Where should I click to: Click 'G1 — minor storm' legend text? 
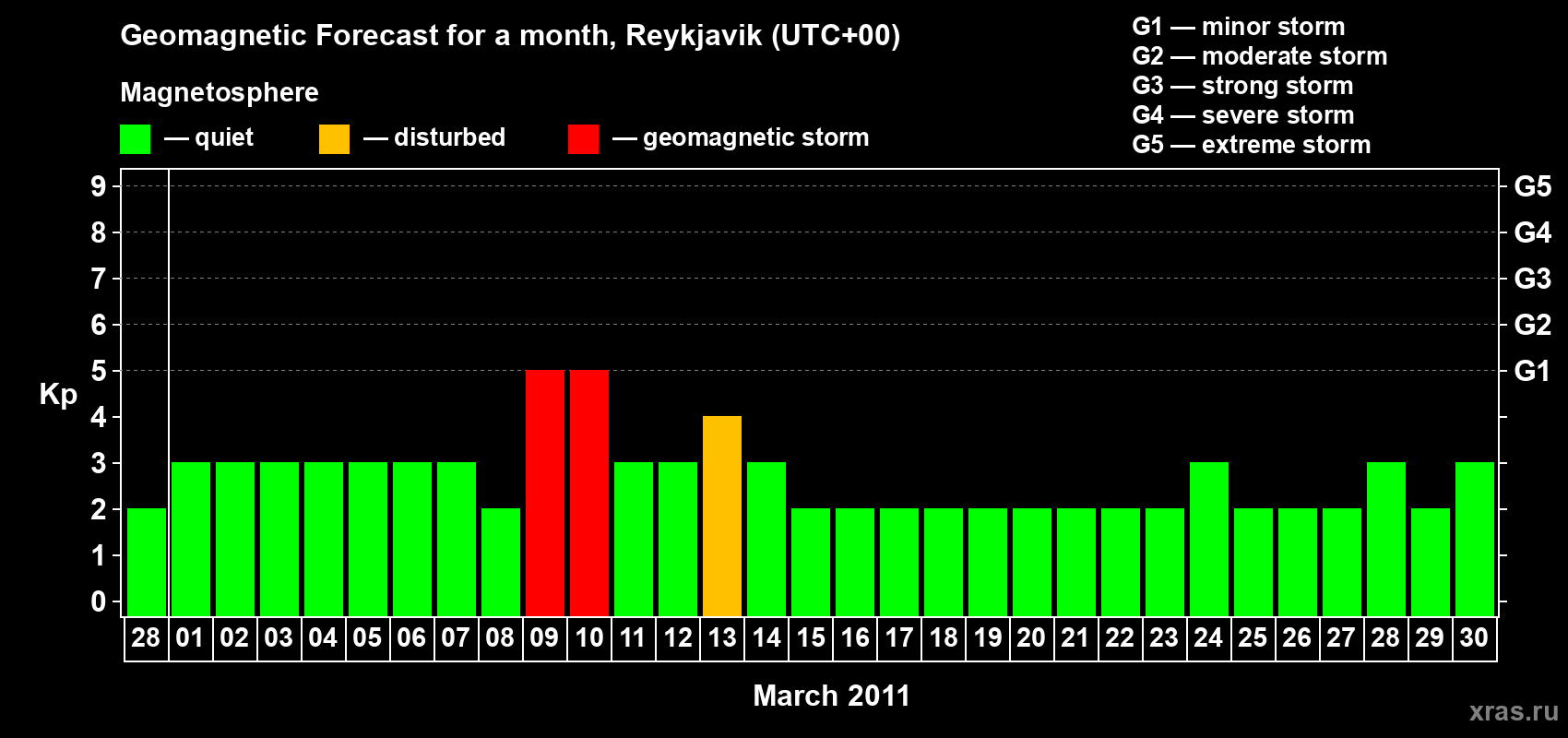pyautogui.click(x=1239, y=27)
